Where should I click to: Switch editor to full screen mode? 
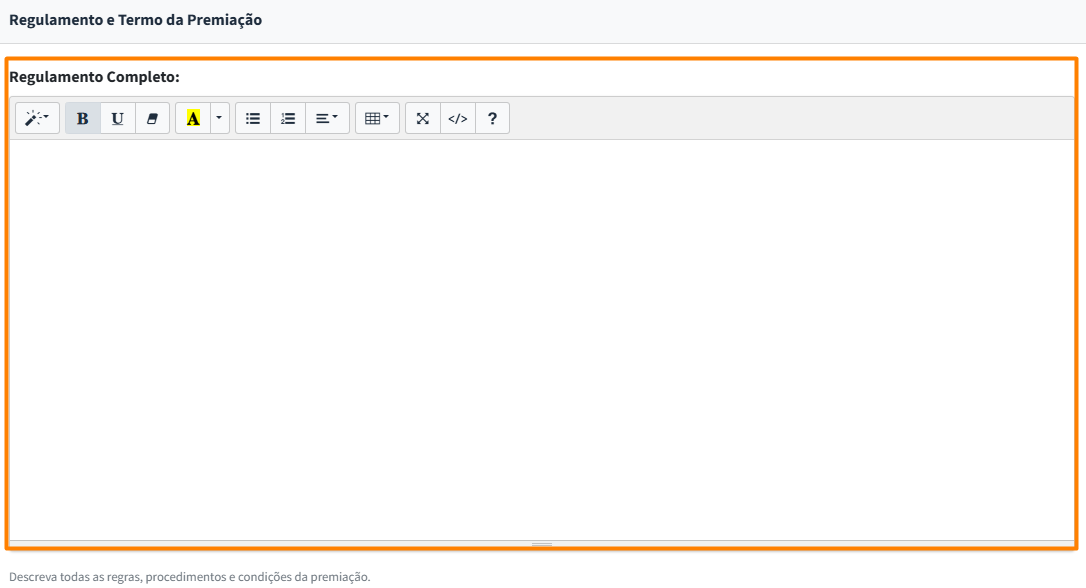click(423, 118)
